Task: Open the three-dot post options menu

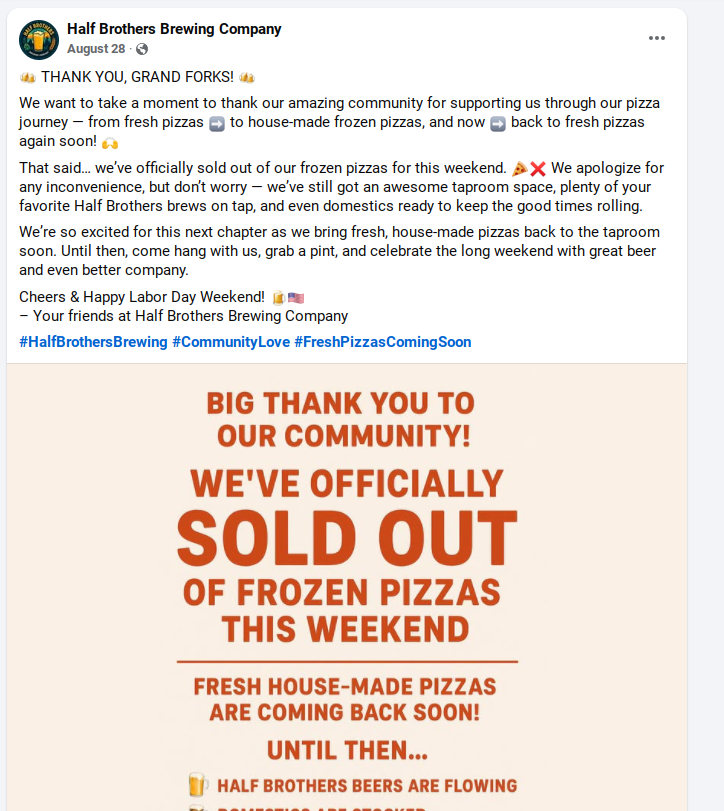Action: point(656,38)
